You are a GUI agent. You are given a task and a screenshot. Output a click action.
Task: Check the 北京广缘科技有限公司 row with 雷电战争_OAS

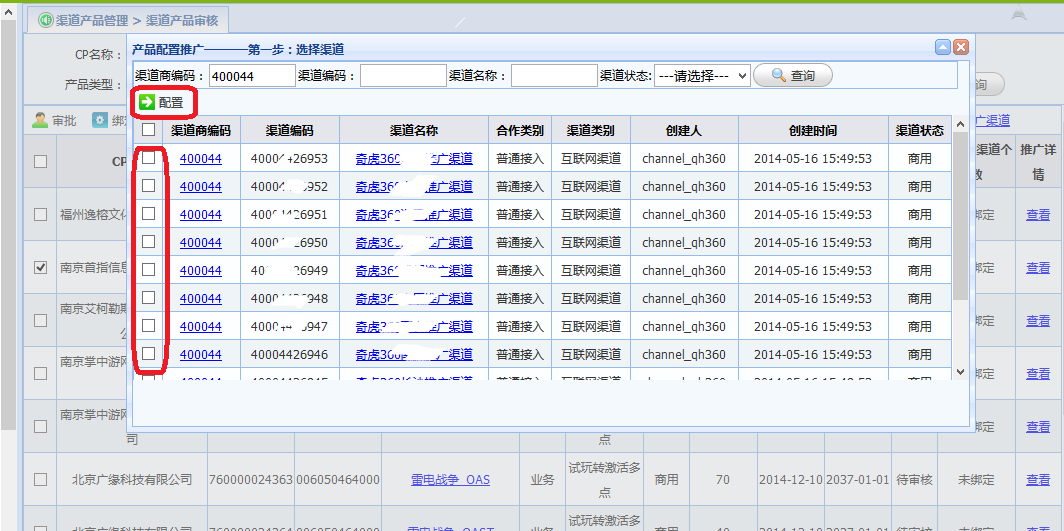(41, 479)
